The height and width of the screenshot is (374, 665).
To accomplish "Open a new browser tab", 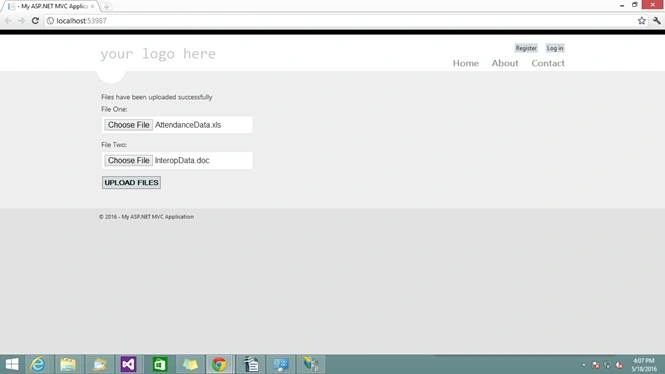I will tap(106, 6).
